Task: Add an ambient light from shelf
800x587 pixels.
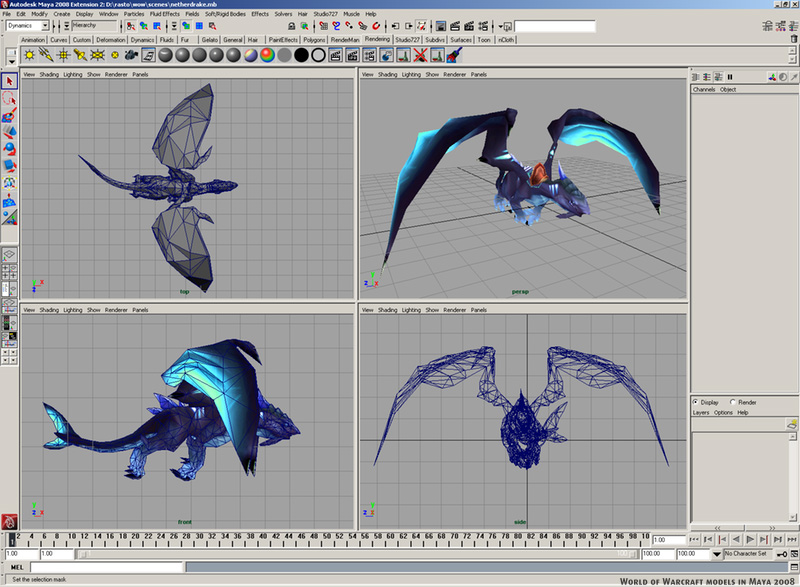Action: (x=29, y=55)
